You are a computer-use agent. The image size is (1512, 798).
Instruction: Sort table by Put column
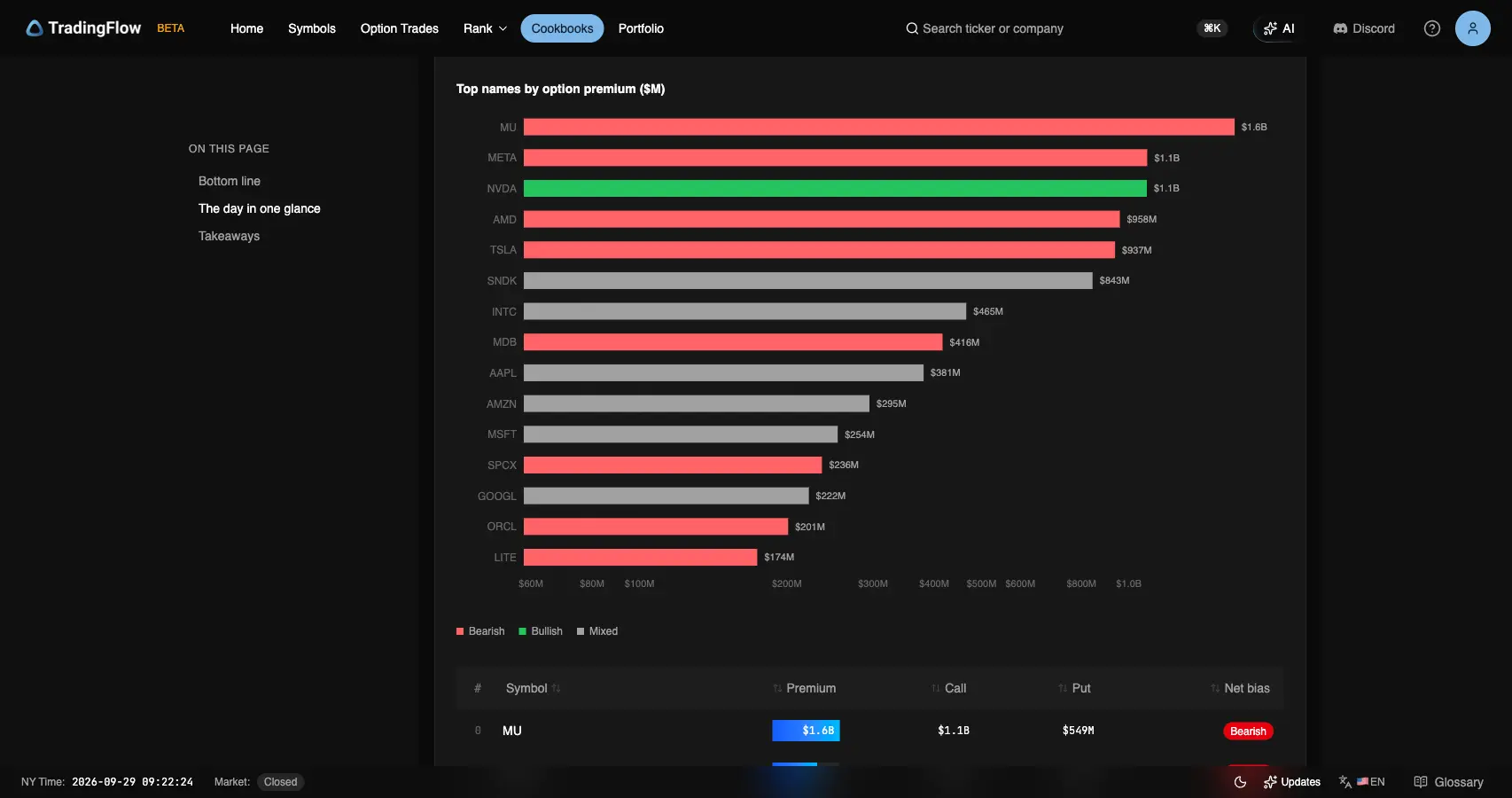[x=1074, y=688]
